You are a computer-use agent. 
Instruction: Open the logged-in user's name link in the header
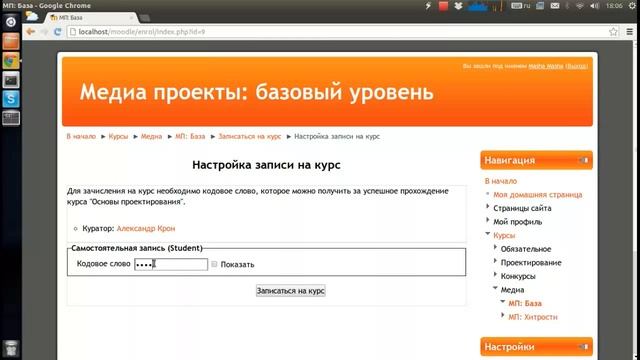546,66
